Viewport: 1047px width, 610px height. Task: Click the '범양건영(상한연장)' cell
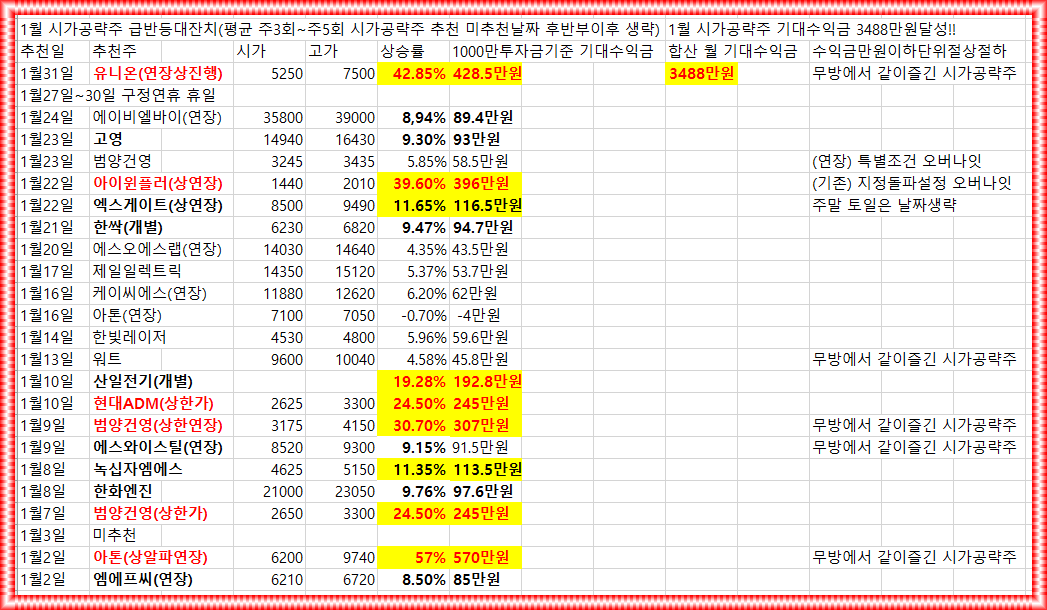[158, 426]
